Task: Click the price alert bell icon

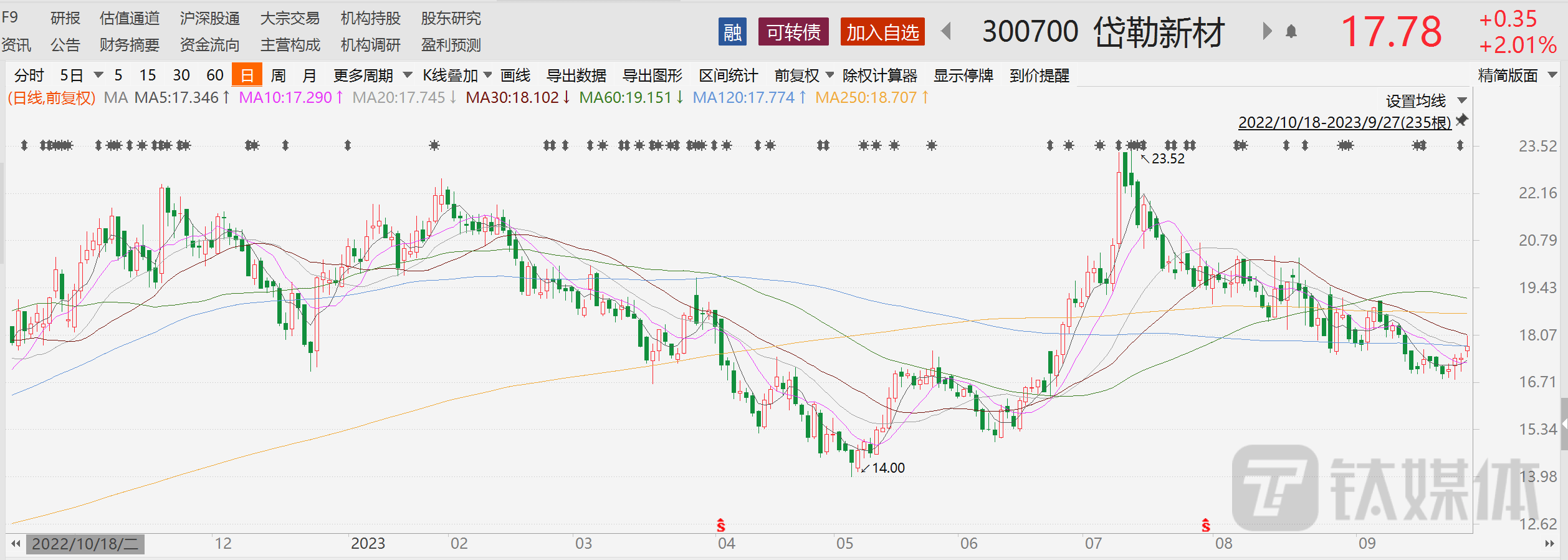Action: 1291,31
